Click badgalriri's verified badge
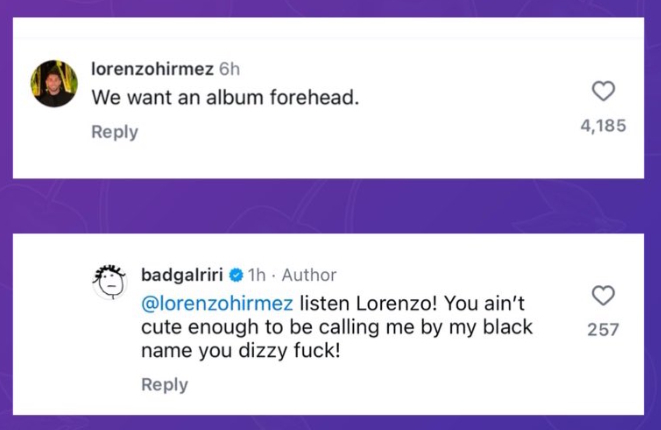661x430 pixels. coord(236,275)
